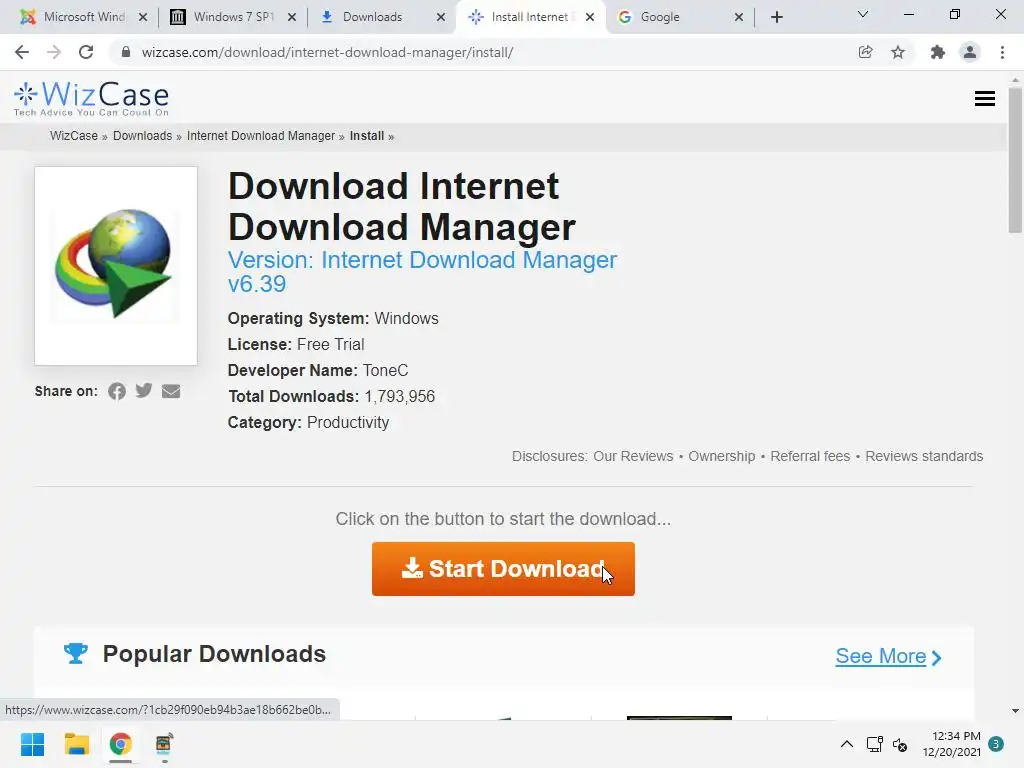Close the Microsoft Windows tab
This screenshot has width=1024, height=768.
point(143,17)
